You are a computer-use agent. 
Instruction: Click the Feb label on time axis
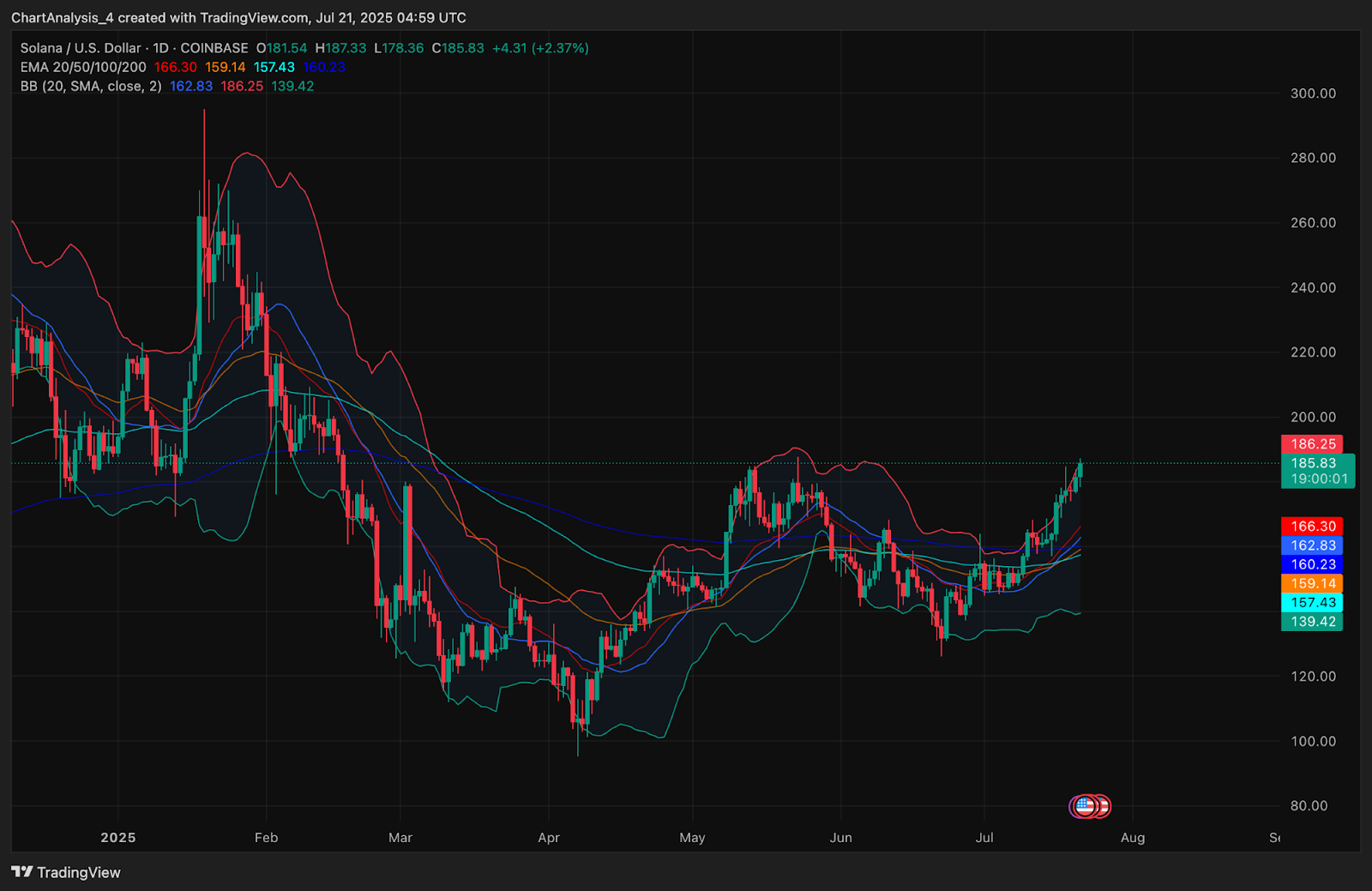266,837
